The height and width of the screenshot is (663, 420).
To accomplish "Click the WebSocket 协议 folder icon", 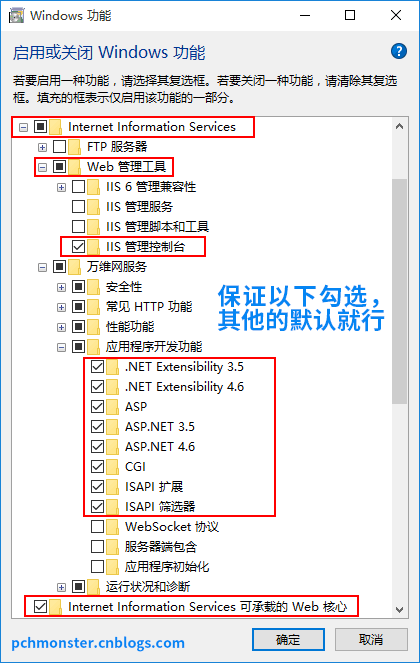I will click(113, 527).
